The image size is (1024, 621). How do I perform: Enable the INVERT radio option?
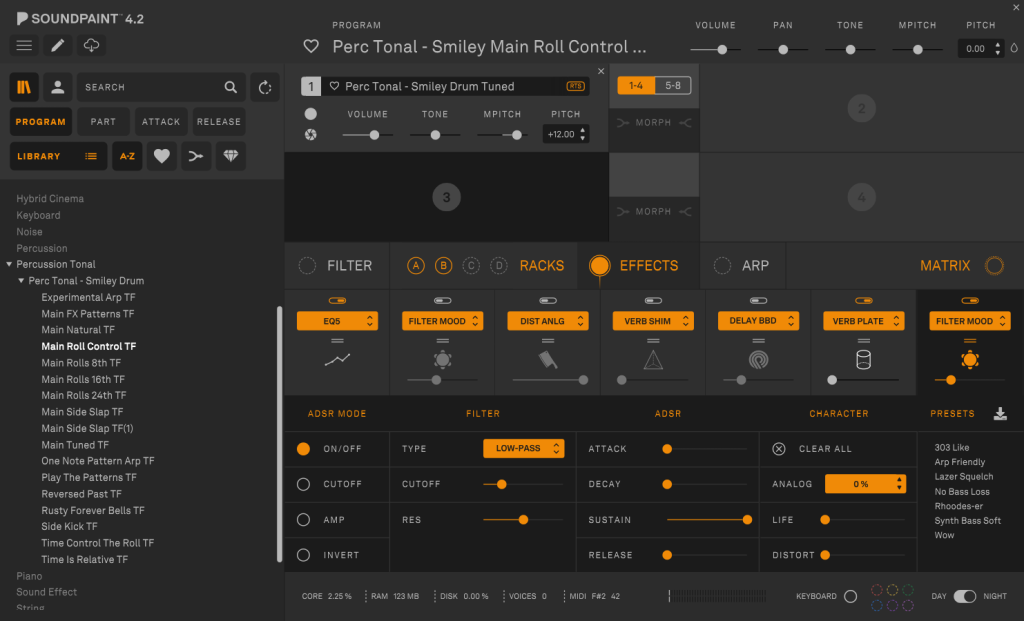[303, 555]
